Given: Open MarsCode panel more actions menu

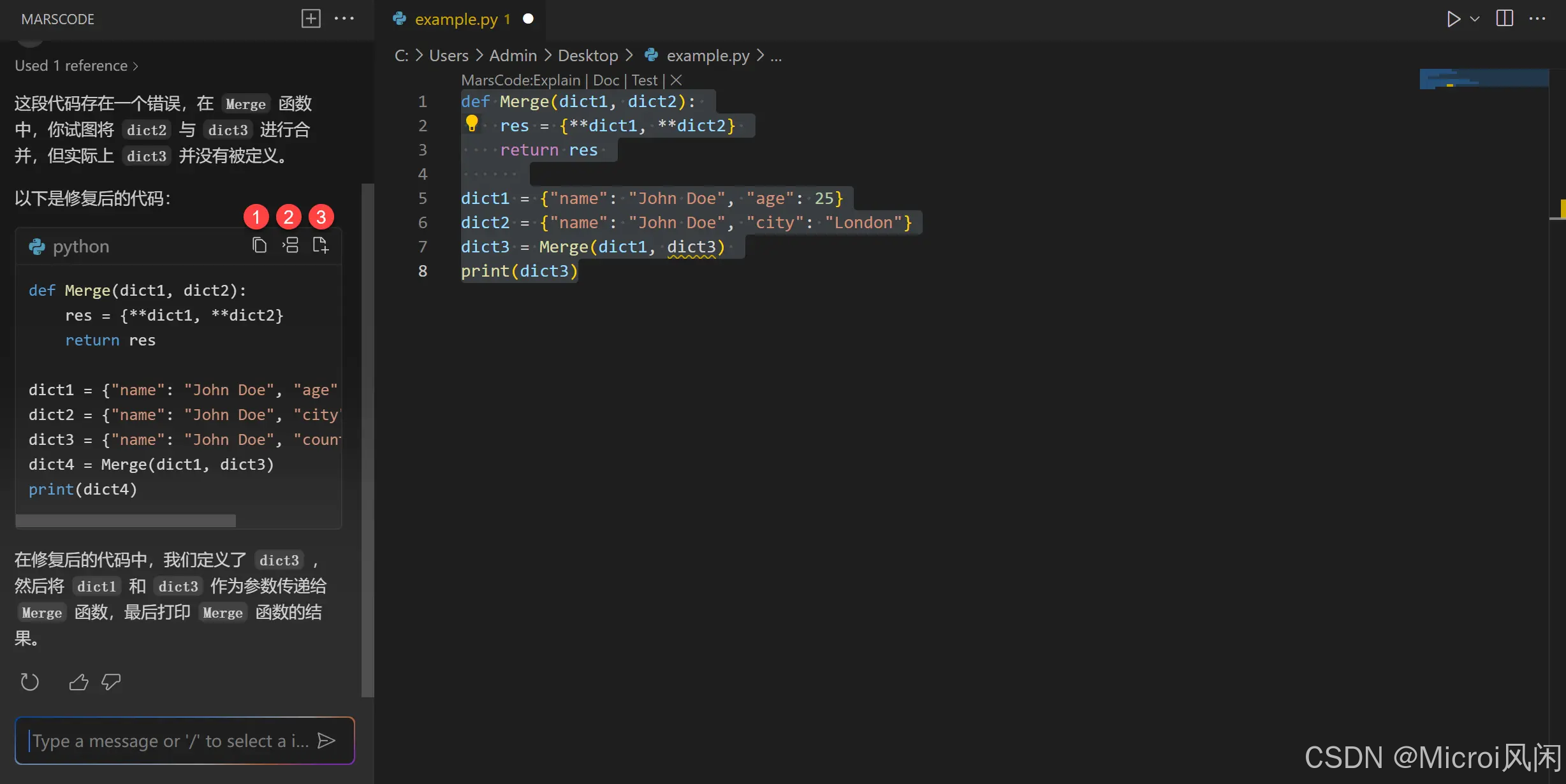Looking at the screenshot, I should (x=344, y=18).
